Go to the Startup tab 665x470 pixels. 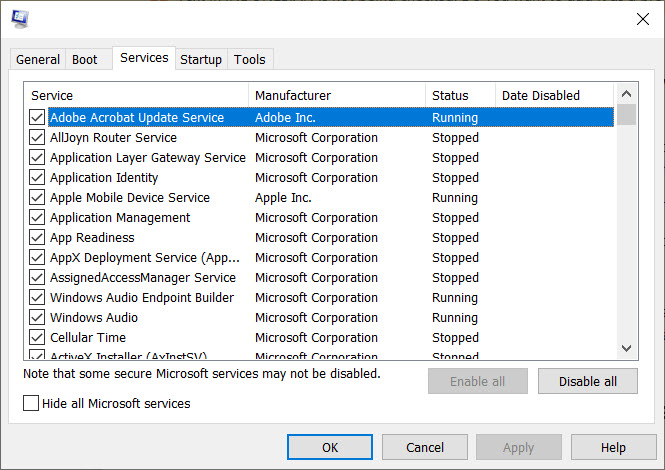(200, 60)
